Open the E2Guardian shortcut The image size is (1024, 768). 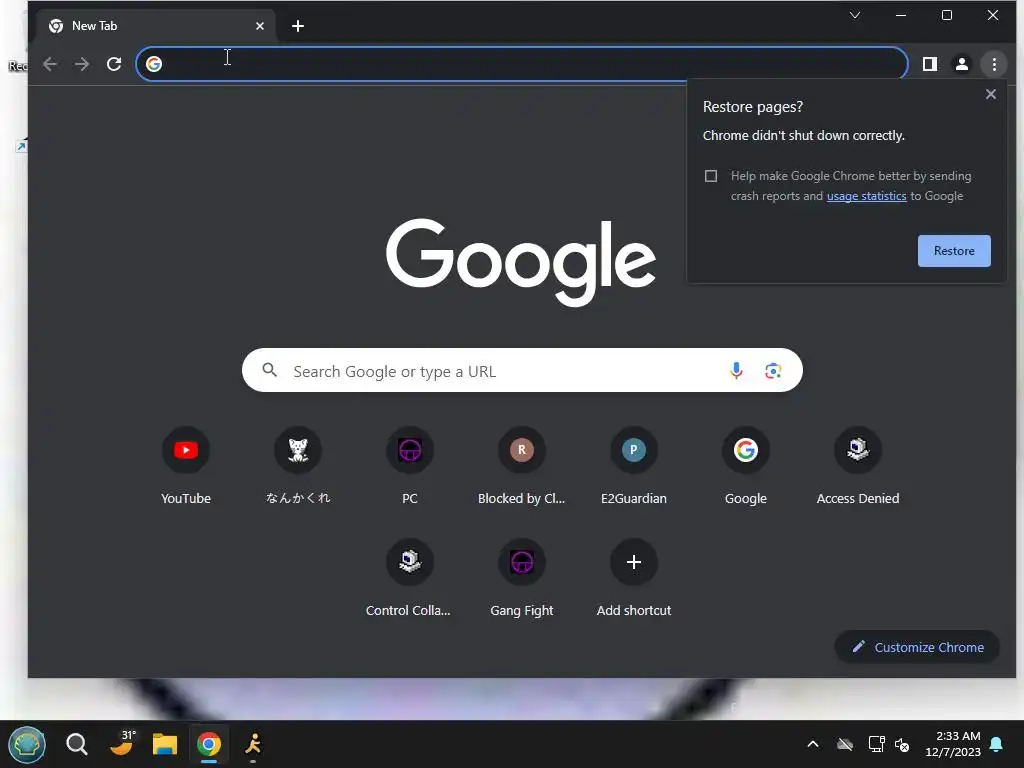(633, 465)
